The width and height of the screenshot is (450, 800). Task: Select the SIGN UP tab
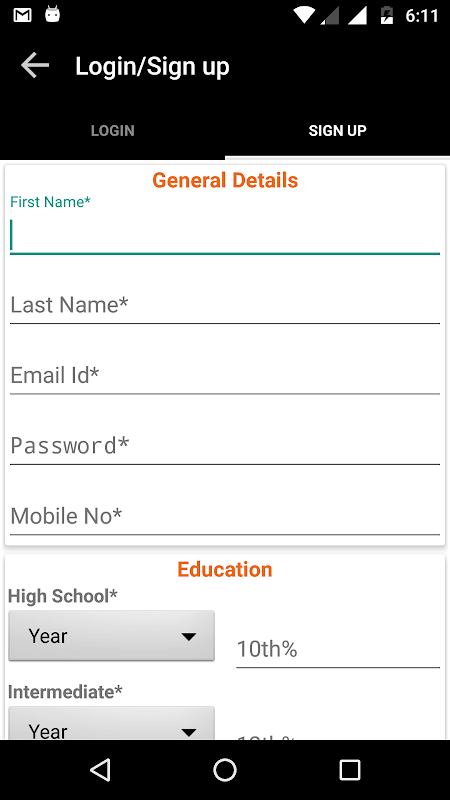click(x=337, y=131)
